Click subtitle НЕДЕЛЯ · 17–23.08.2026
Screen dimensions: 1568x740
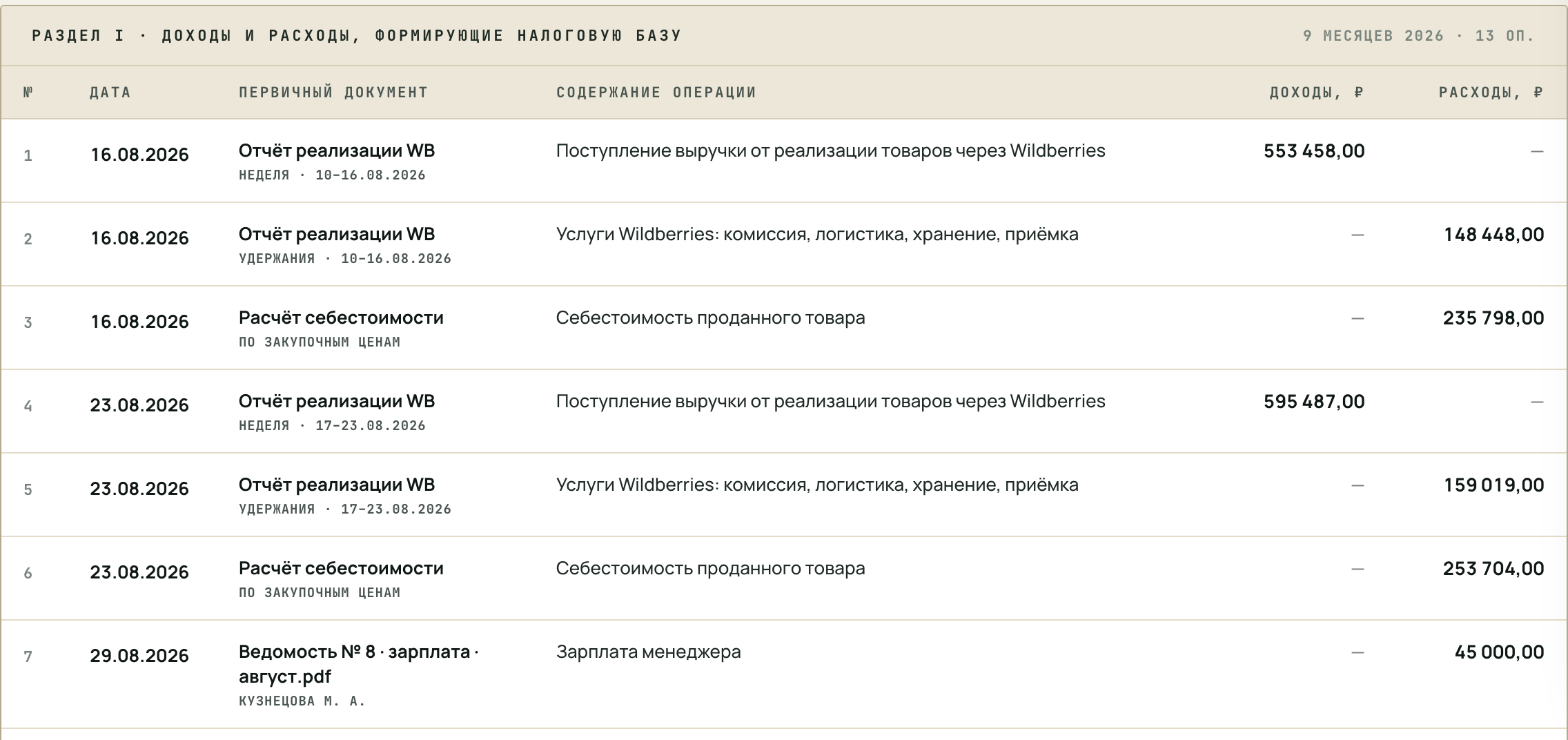coord(332,426)
